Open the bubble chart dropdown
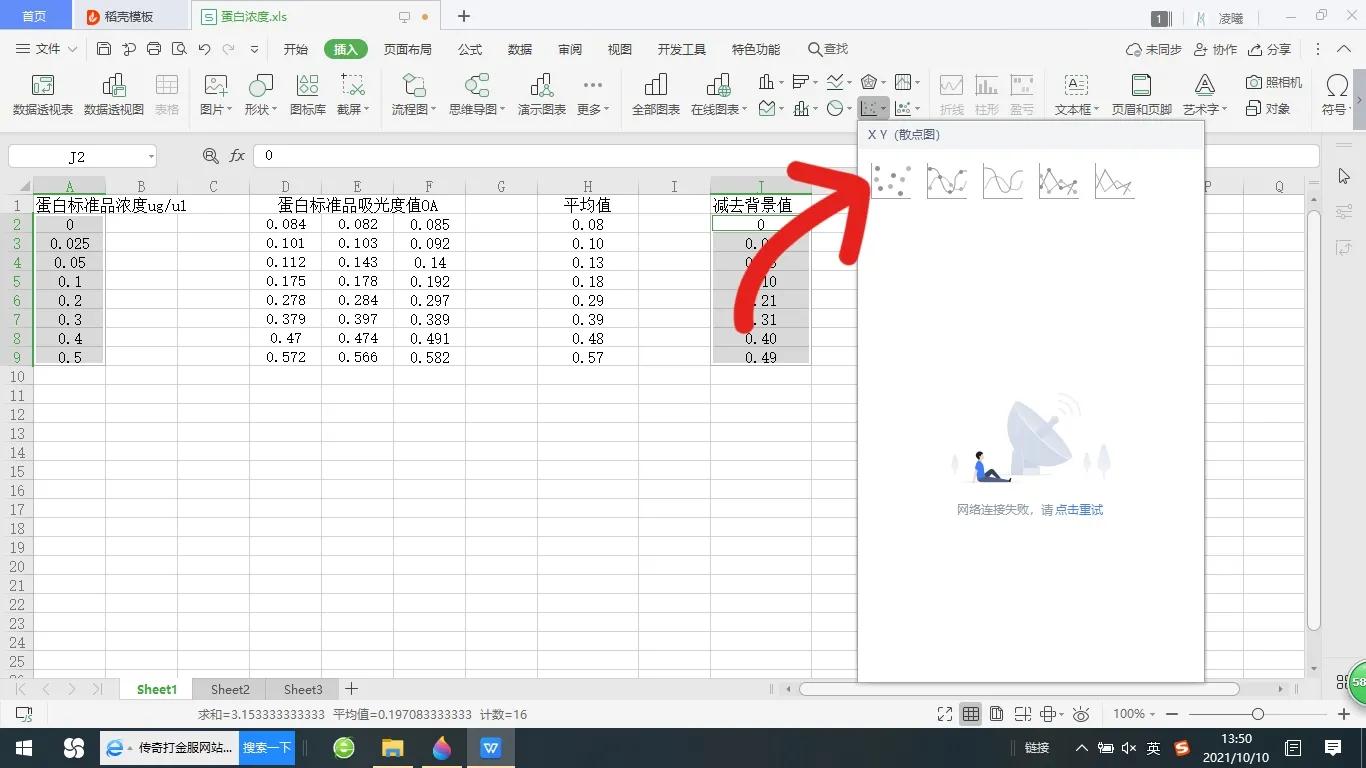1366x768 pixels. coord(907,108)
